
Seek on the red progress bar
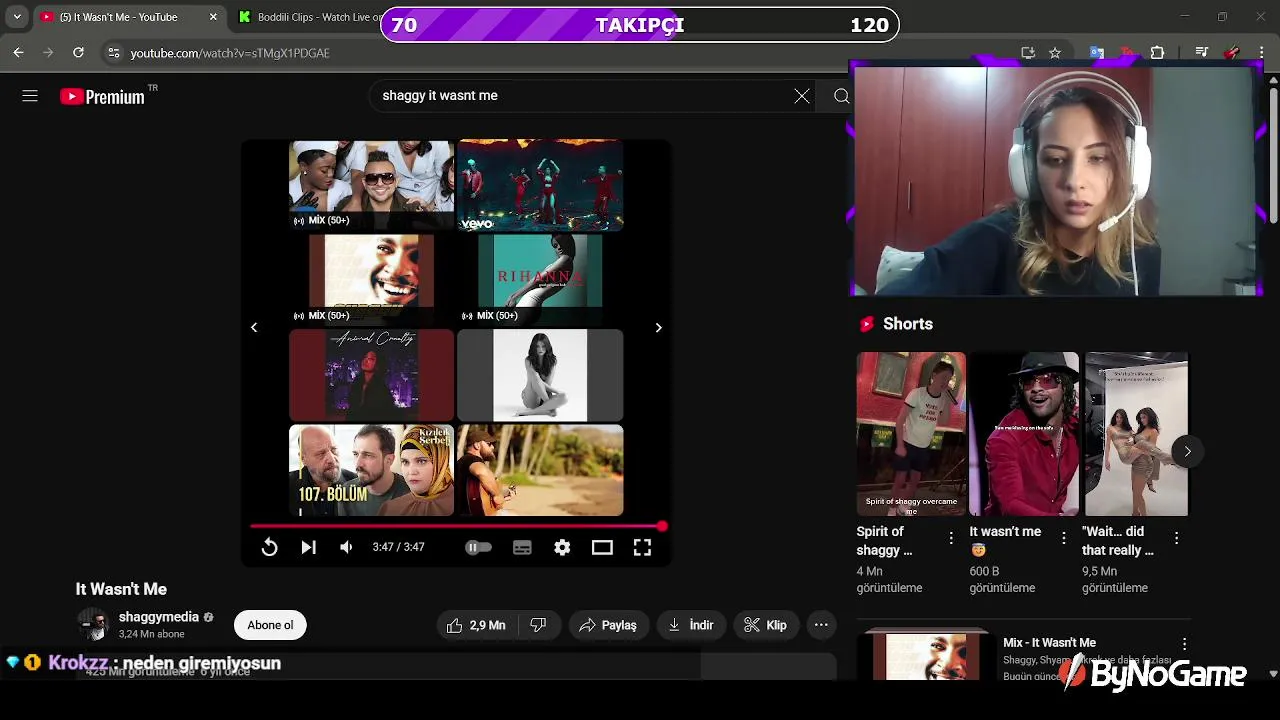456,526
